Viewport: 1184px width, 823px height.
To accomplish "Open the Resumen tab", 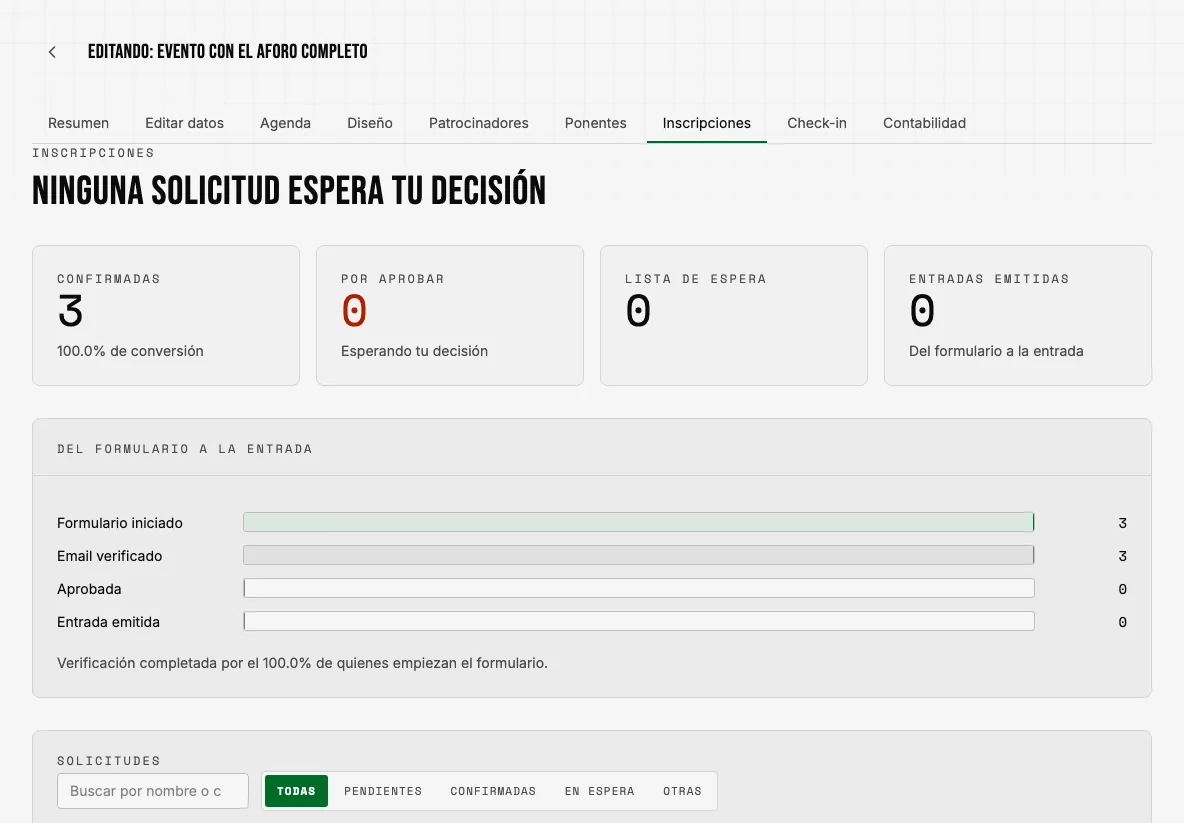I will tap(79, 123).
